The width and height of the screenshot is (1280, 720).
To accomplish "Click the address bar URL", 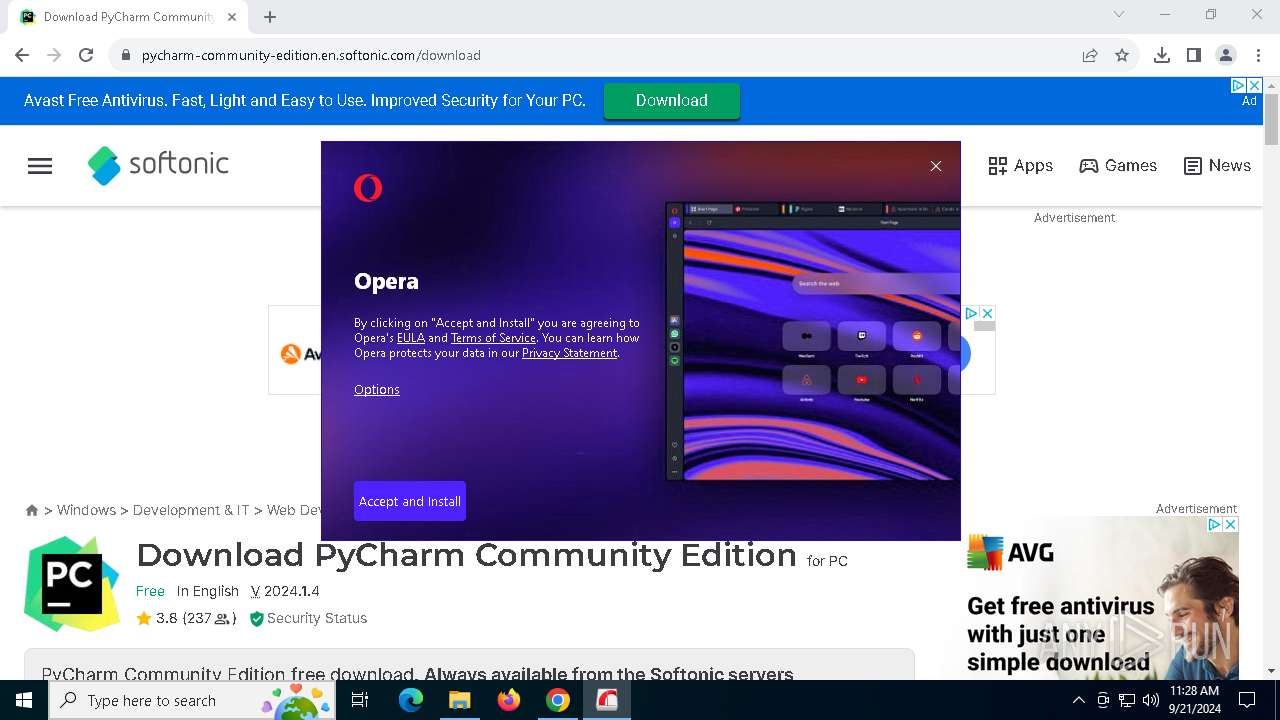I will coord(311,55).
